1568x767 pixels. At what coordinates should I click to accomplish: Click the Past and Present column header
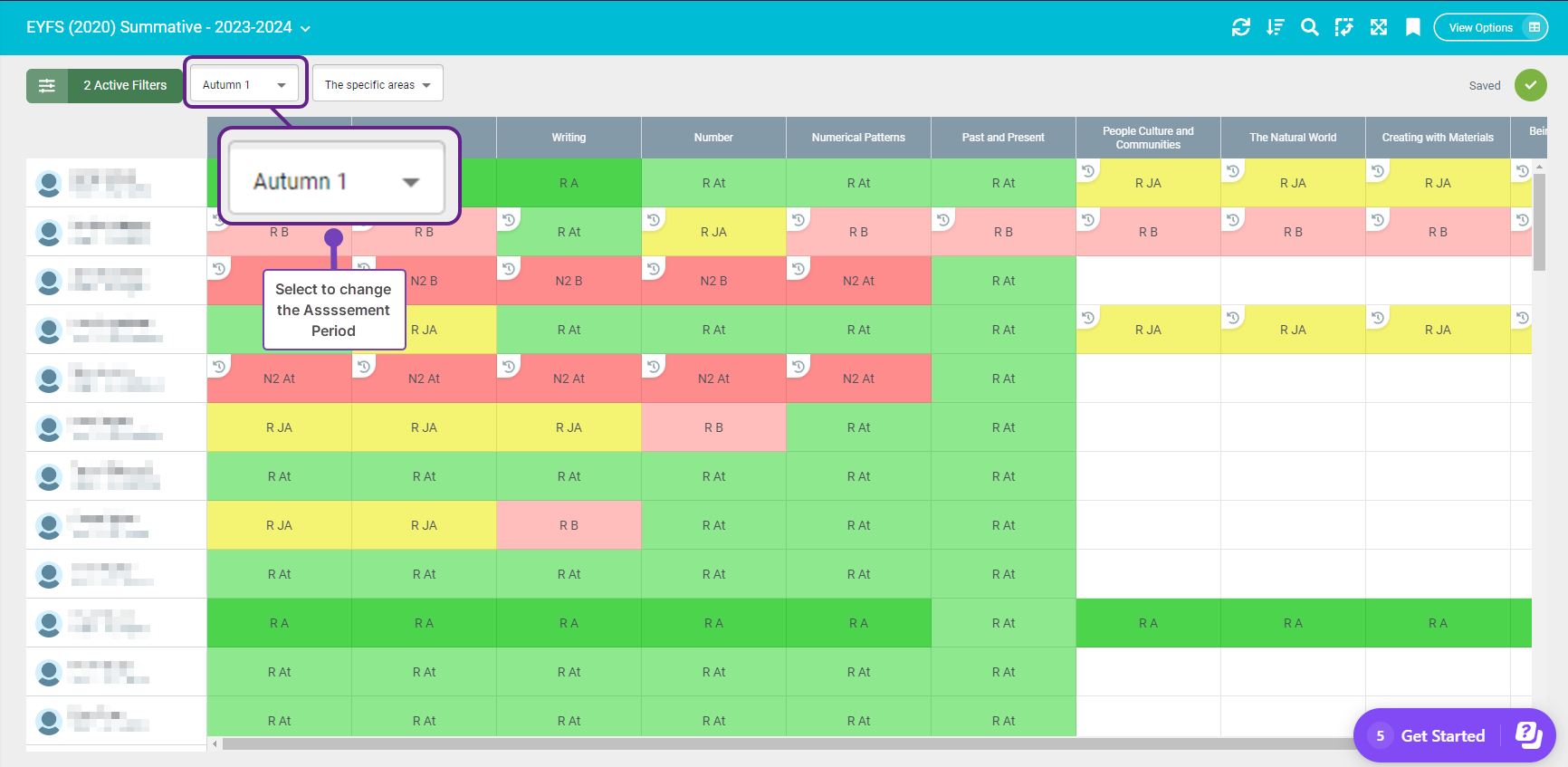[1003, 138]
